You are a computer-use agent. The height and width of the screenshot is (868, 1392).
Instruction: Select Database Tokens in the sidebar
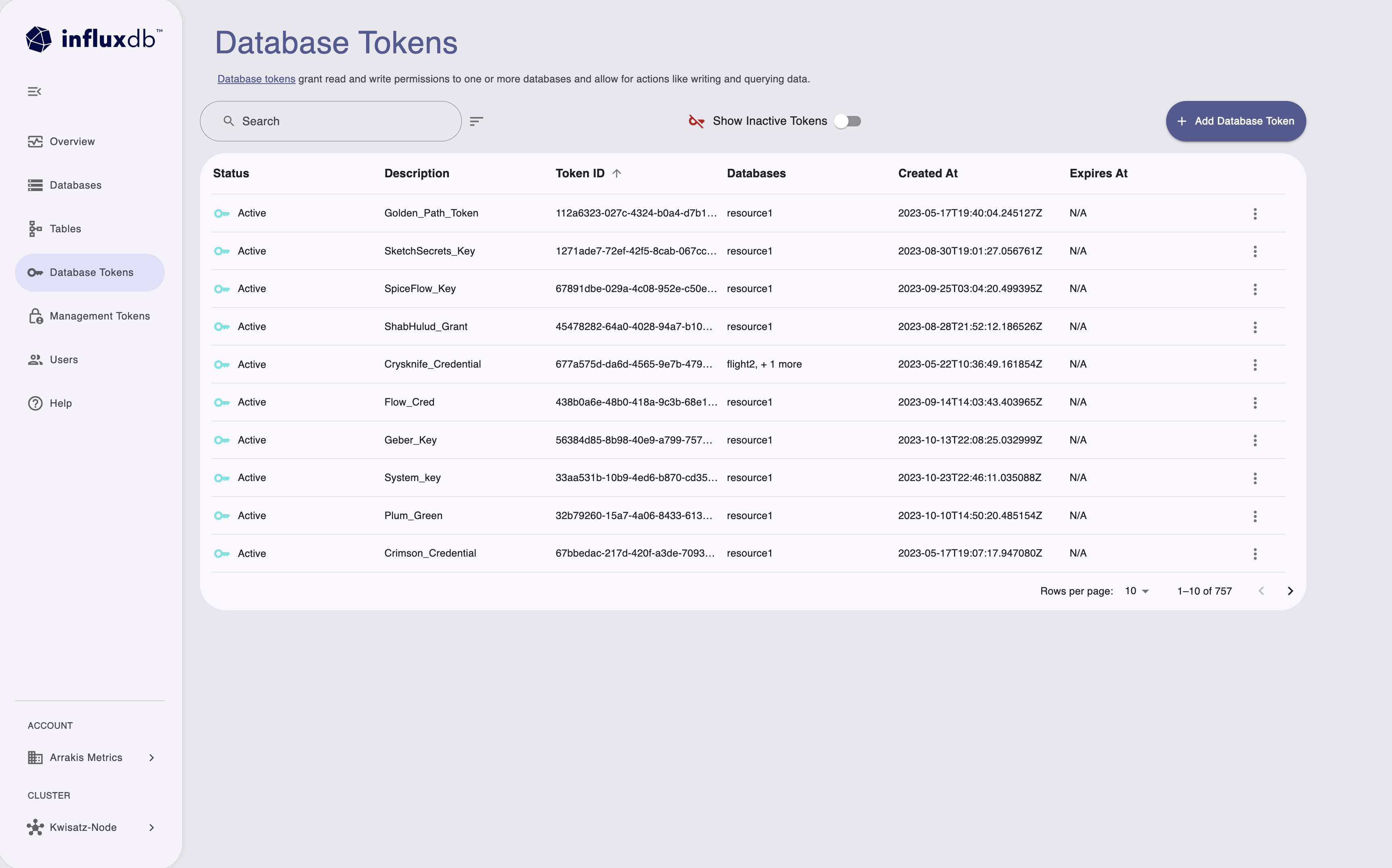tap(90, 272)
